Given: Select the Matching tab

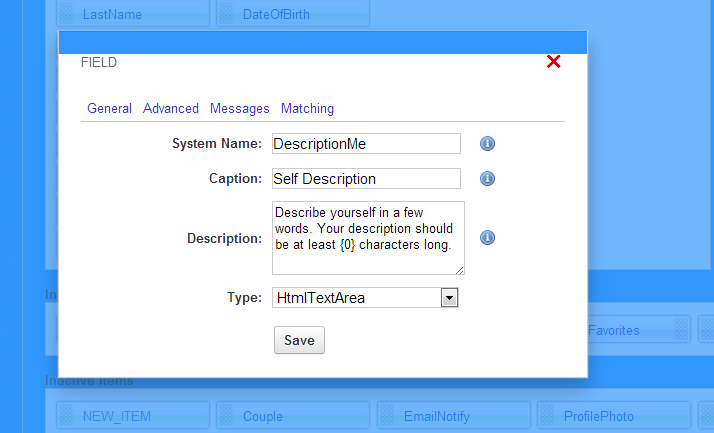Looking at the screenshot, I should coord(307,108).
